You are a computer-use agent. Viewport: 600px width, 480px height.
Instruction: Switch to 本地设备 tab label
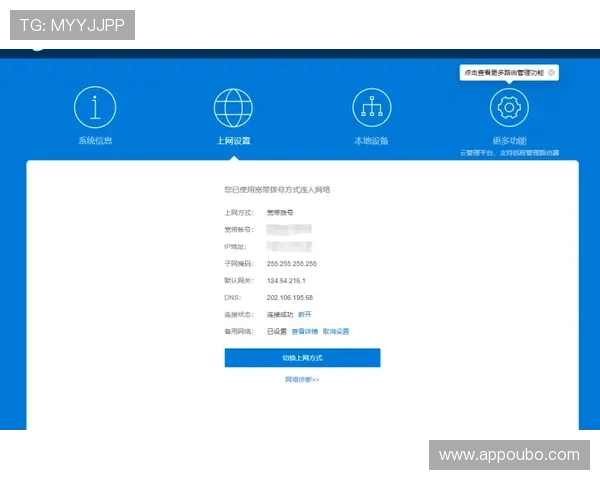(371, 141)
